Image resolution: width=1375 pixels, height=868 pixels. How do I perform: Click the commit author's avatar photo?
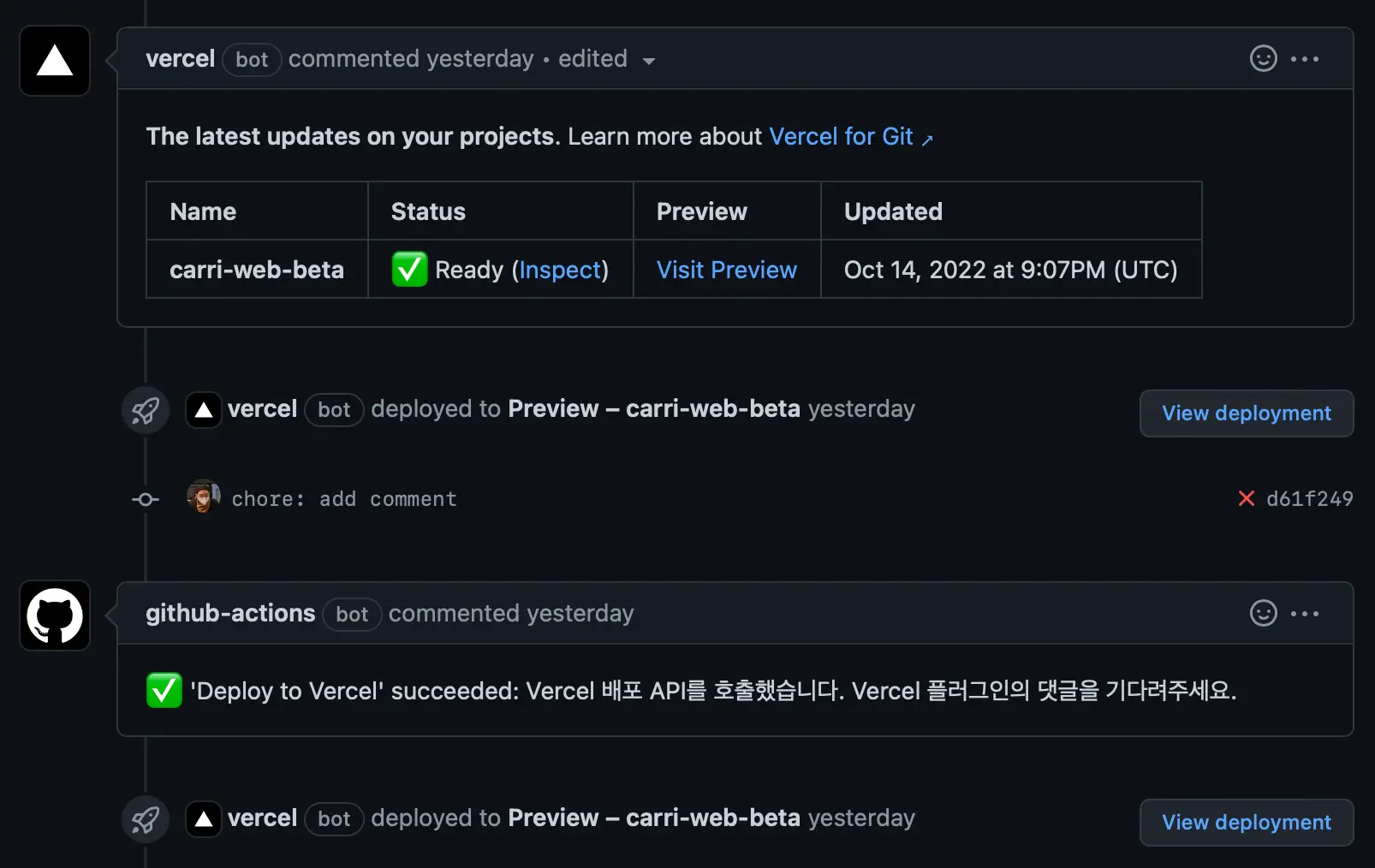tap(204, 496)
